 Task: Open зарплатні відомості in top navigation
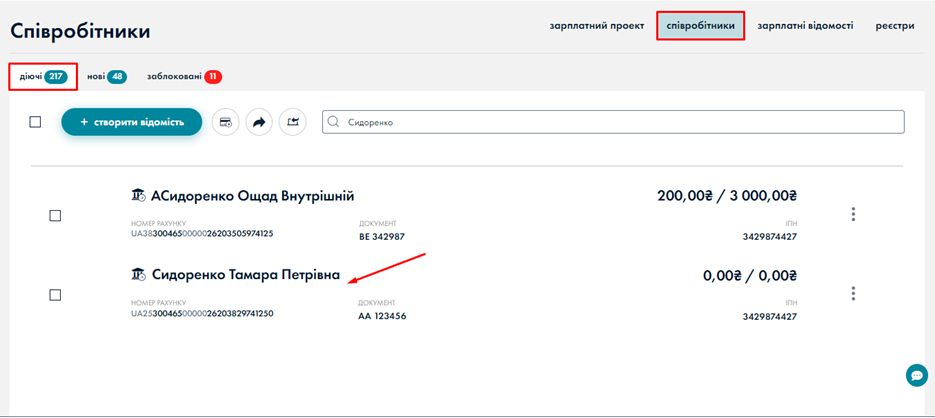[805, 26]
